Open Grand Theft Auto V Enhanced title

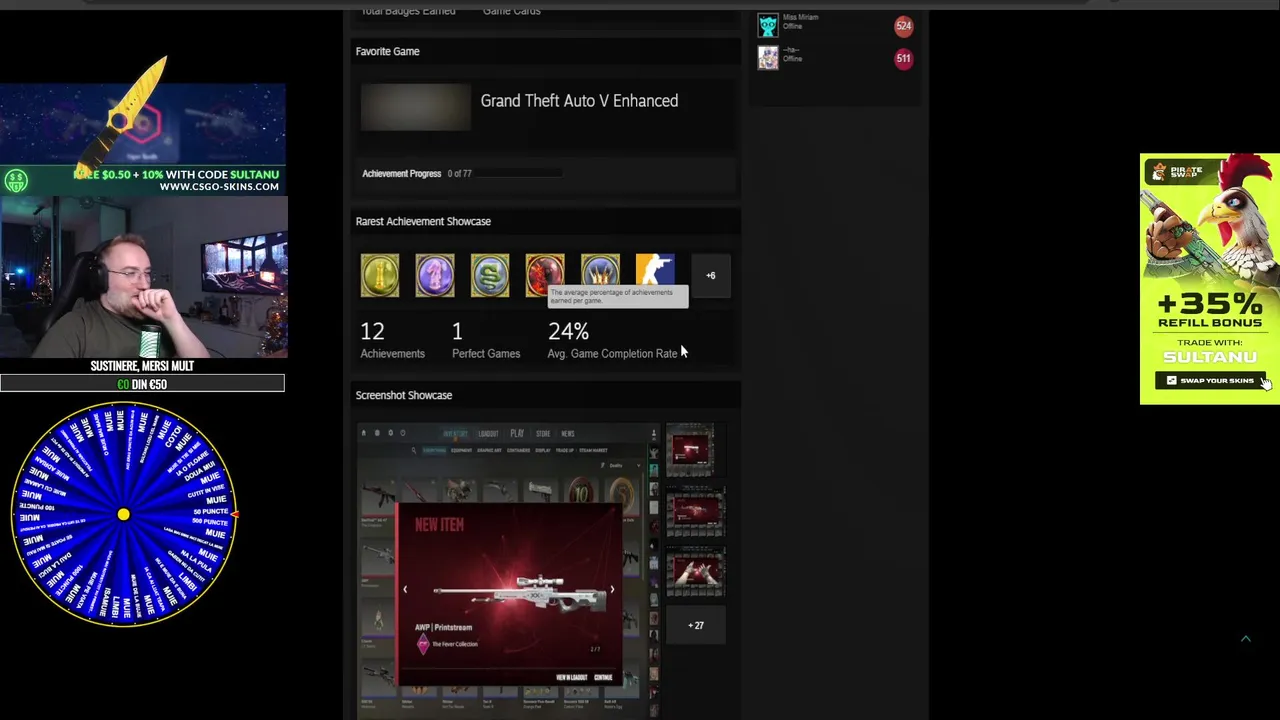[x=579, y=101]
